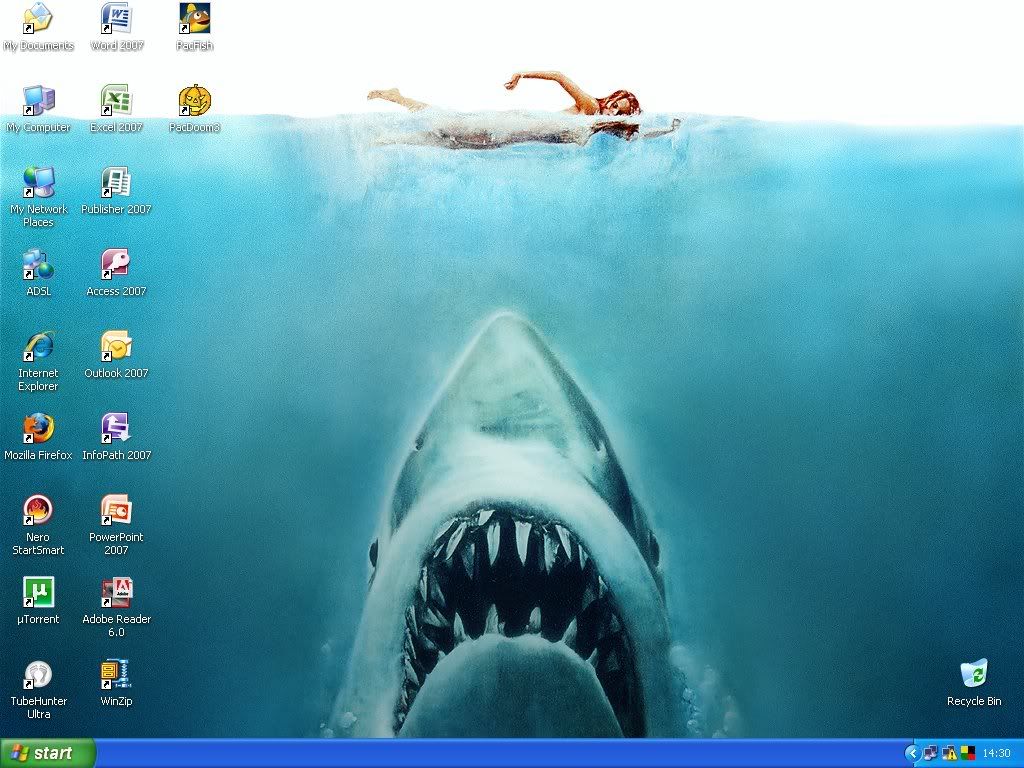Select the Access 2007 icon
The height and width of the screenshot is (768, 1024).
pyautogui.click(x=116, y=265)
